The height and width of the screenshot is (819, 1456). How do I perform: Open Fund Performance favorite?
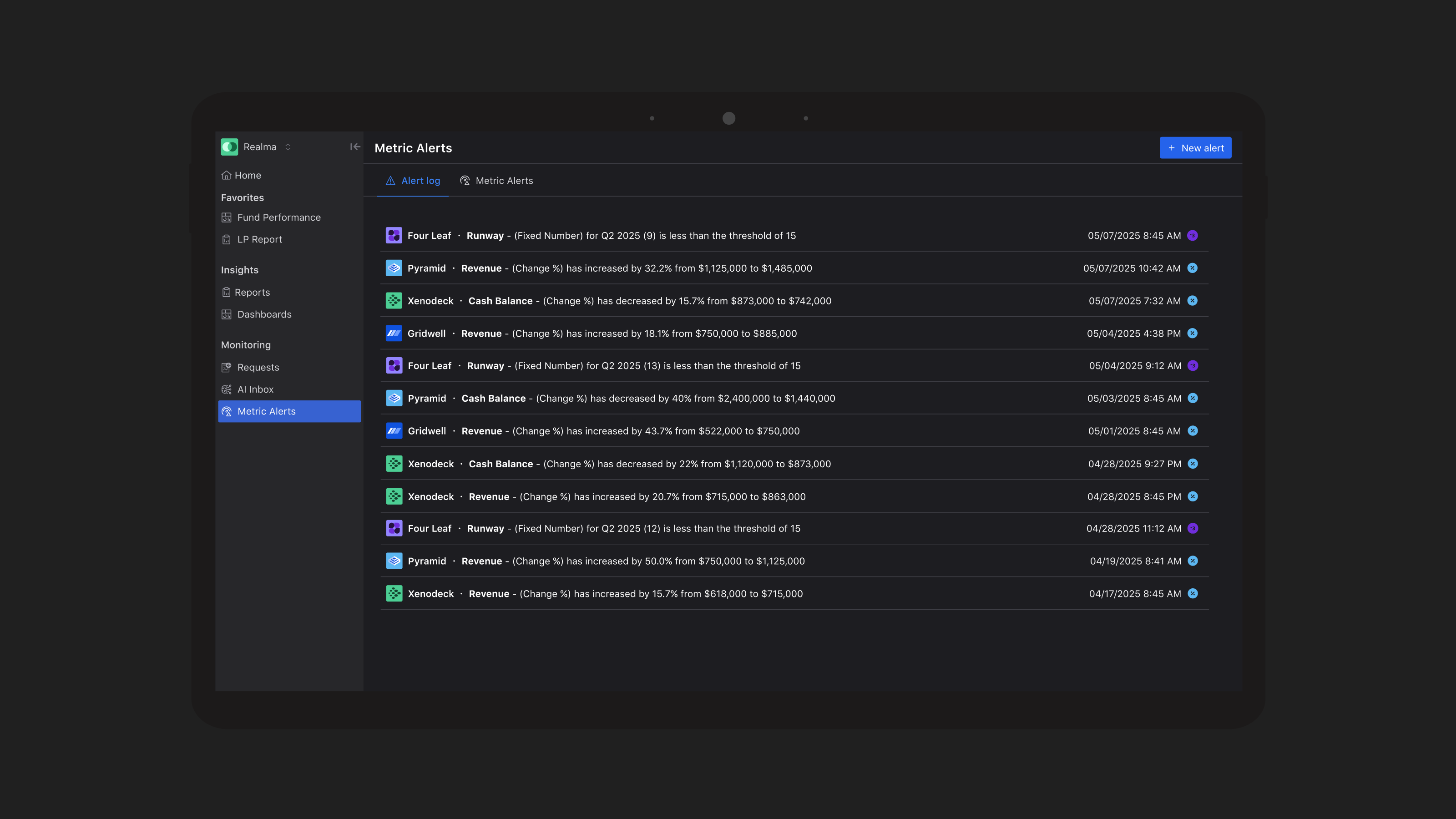pos(278,217)
